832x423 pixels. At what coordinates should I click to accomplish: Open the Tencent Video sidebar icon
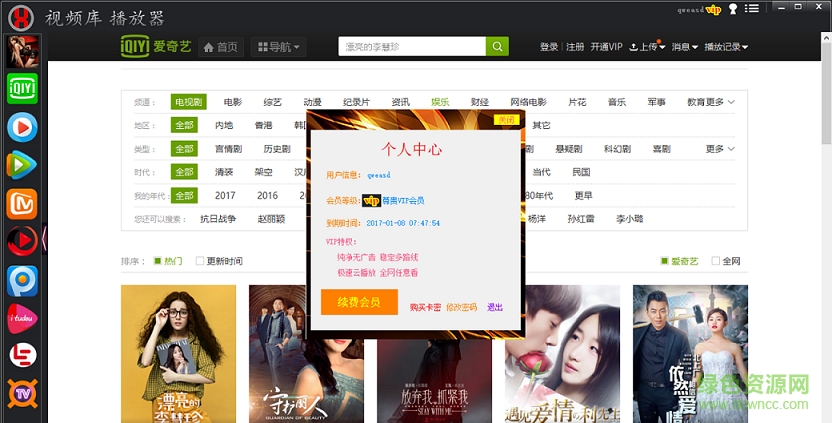coord(22,166)
